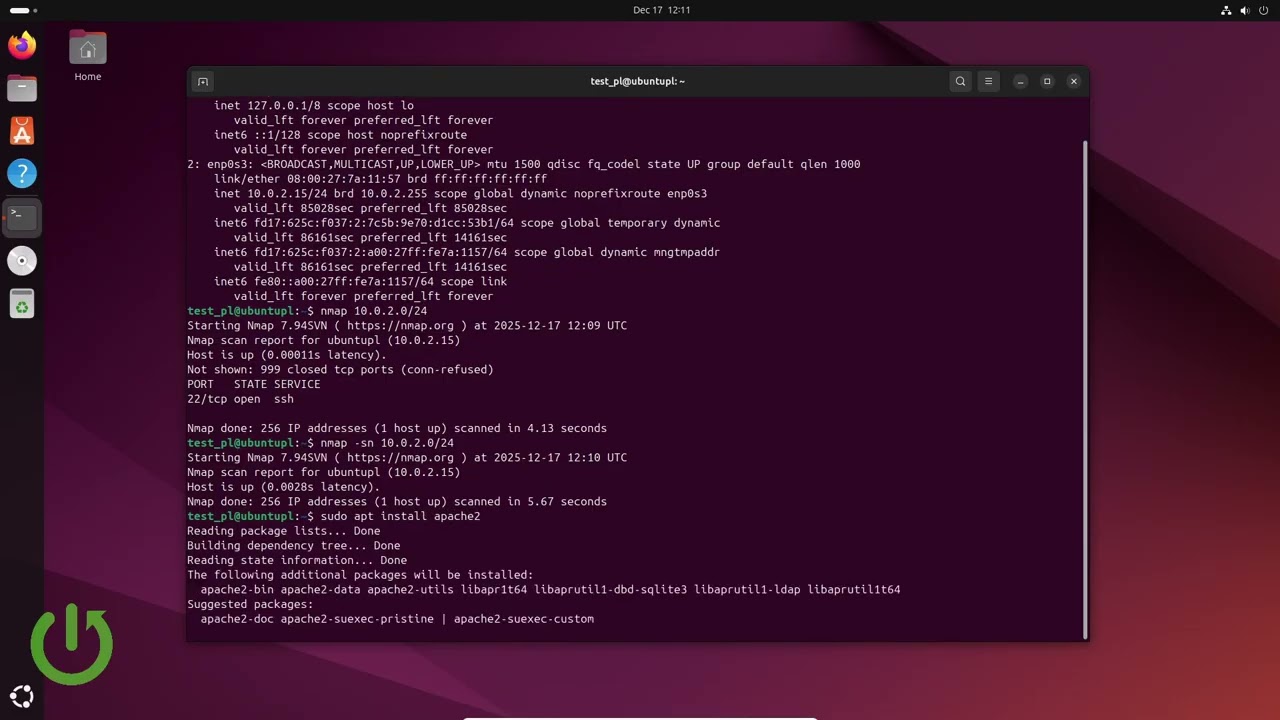Click the volume icon in top bar

click(1245, 10)
